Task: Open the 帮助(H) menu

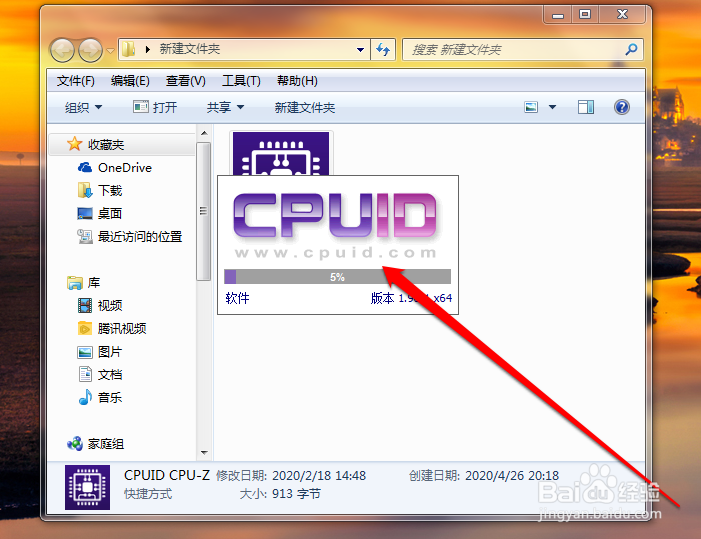Action: pyautogui.click(x=297, y=81)
